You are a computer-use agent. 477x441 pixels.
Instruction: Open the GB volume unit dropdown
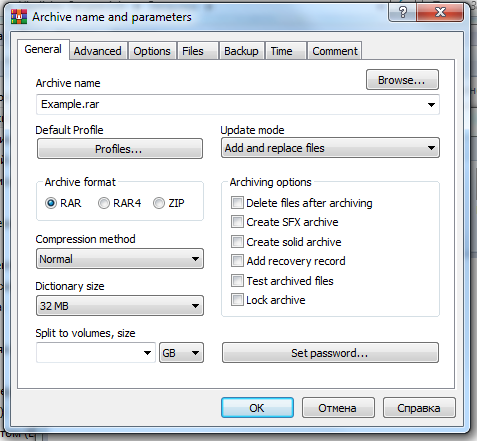click(x=181, y=353)
